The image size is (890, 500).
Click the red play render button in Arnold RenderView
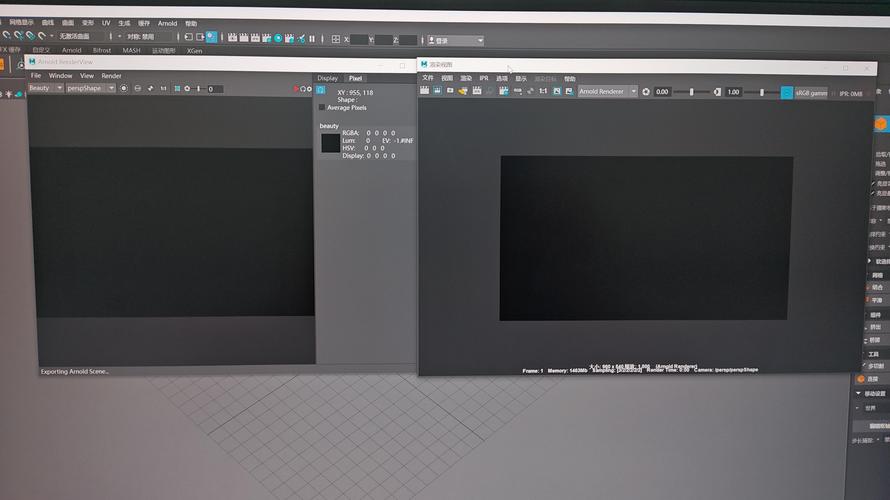[296, 88]
